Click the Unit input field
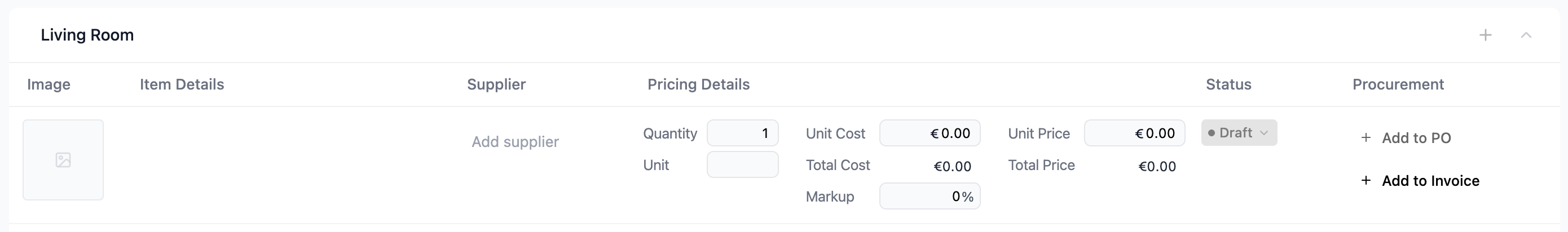Image resolution: width=1568 pixels, height=232 pixels. [743, 164]
